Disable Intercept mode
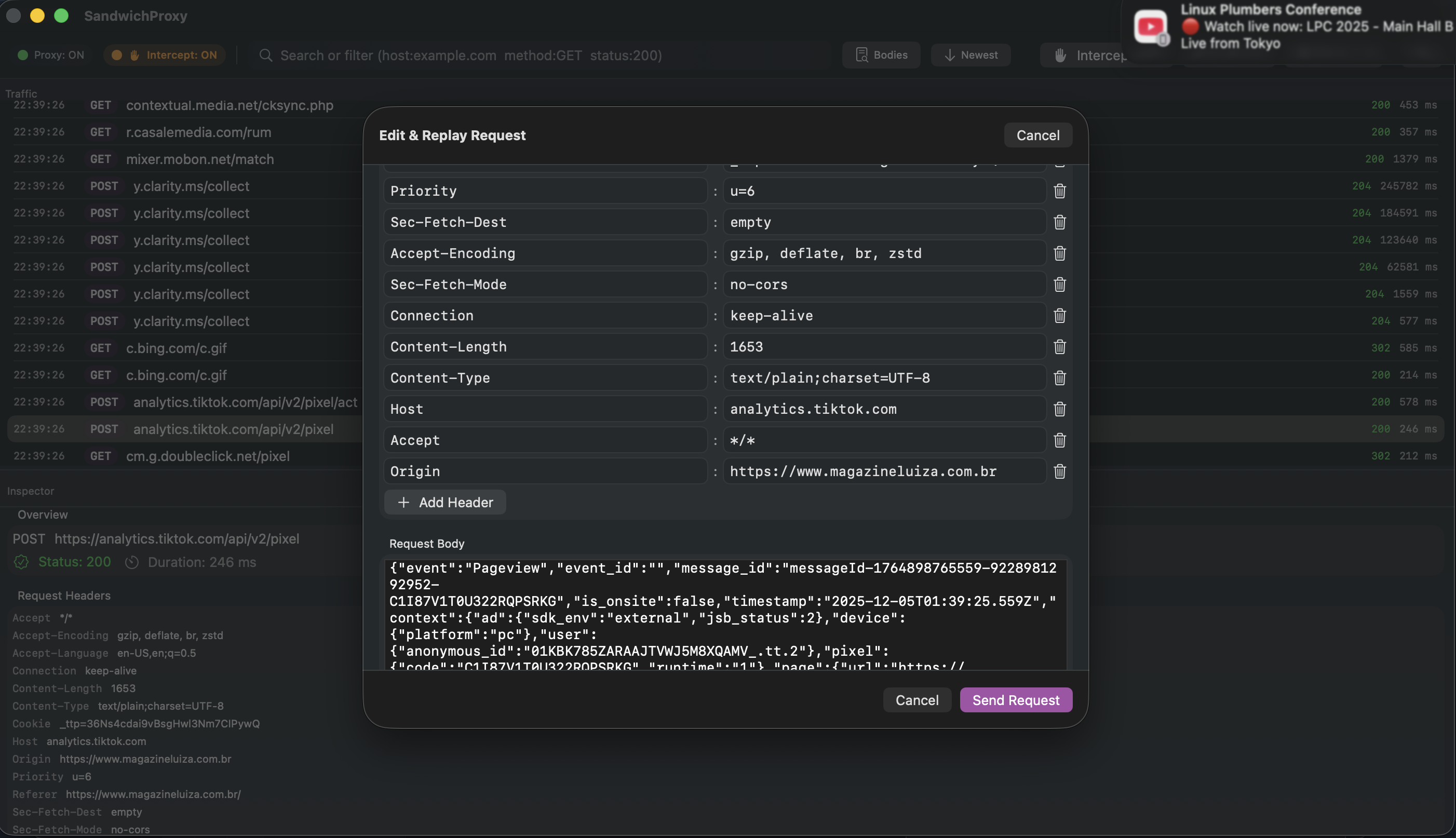 pos(164,55)
